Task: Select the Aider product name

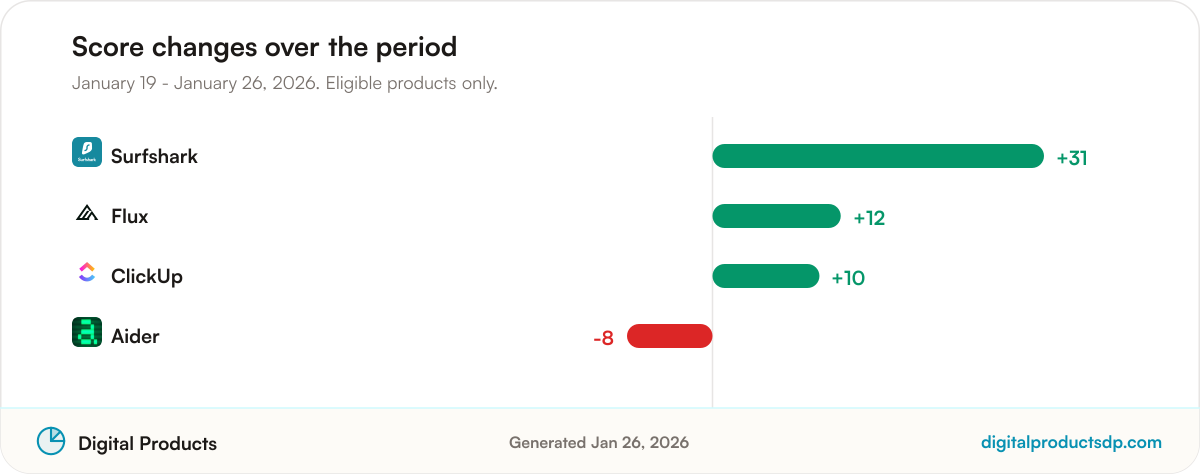Action: pos(135,336)
